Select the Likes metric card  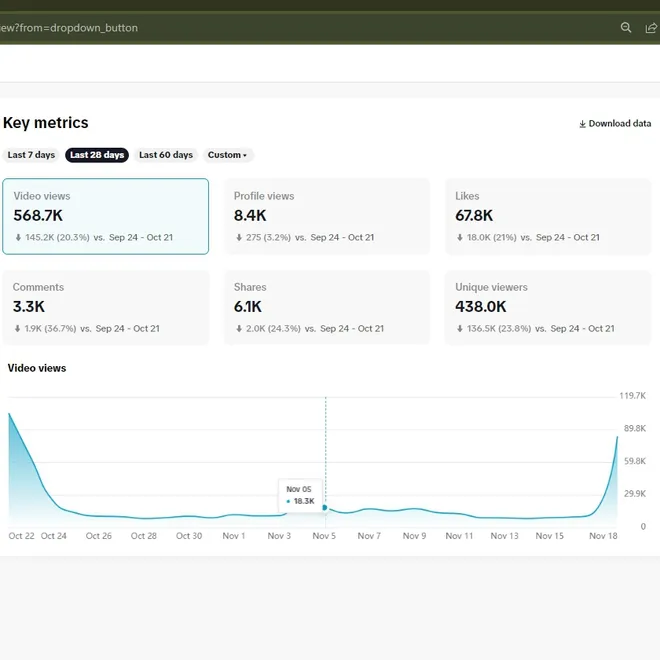(548, 216)
